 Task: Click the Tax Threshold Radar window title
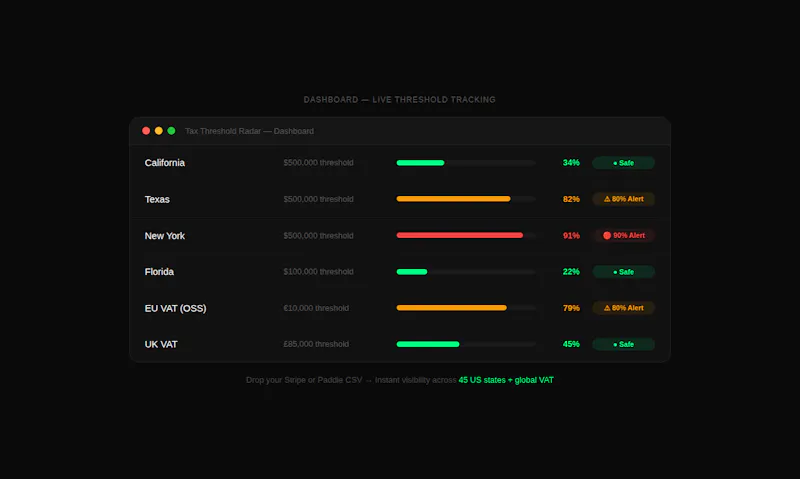(x=249, y=131)
